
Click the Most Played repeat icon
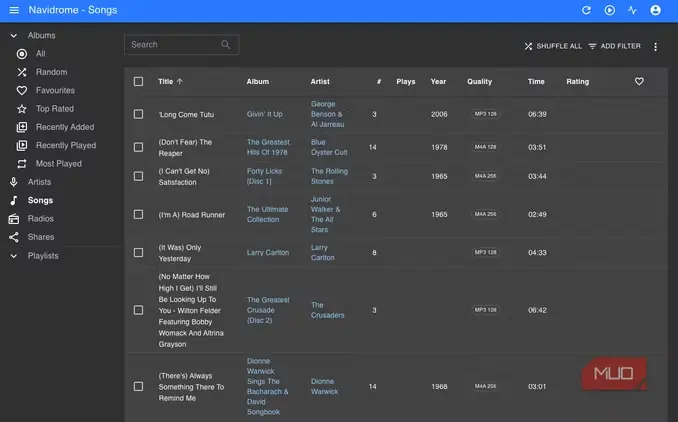[x=22, y=164]
